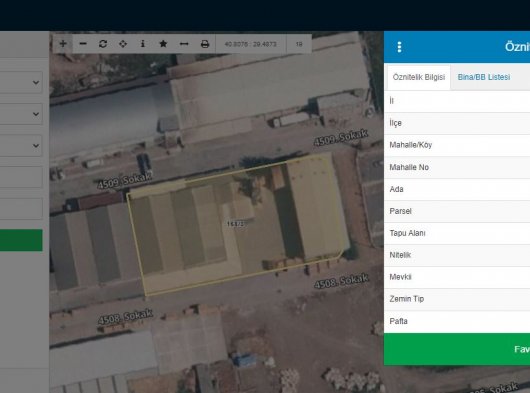Click the green Fav button below Pafta
Screen dimensions: 530x393
(x=457, y=349)
